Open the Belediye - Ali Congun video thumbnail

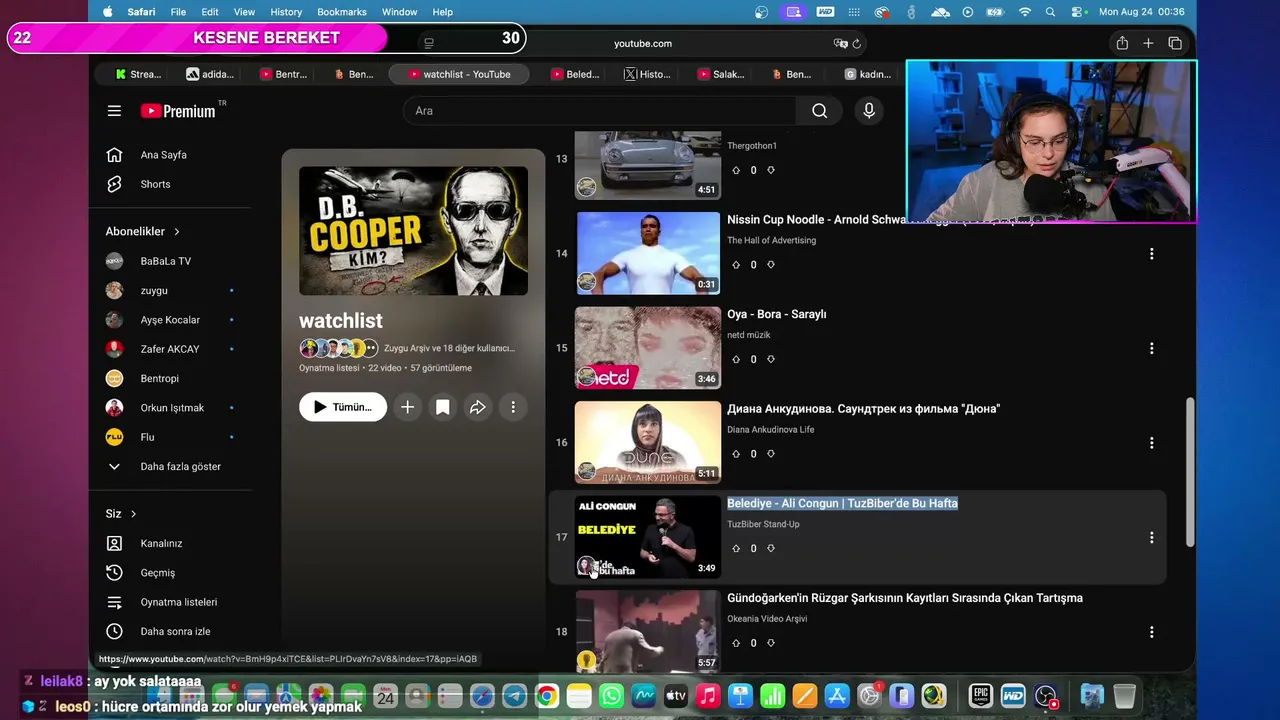click(648, 537)
